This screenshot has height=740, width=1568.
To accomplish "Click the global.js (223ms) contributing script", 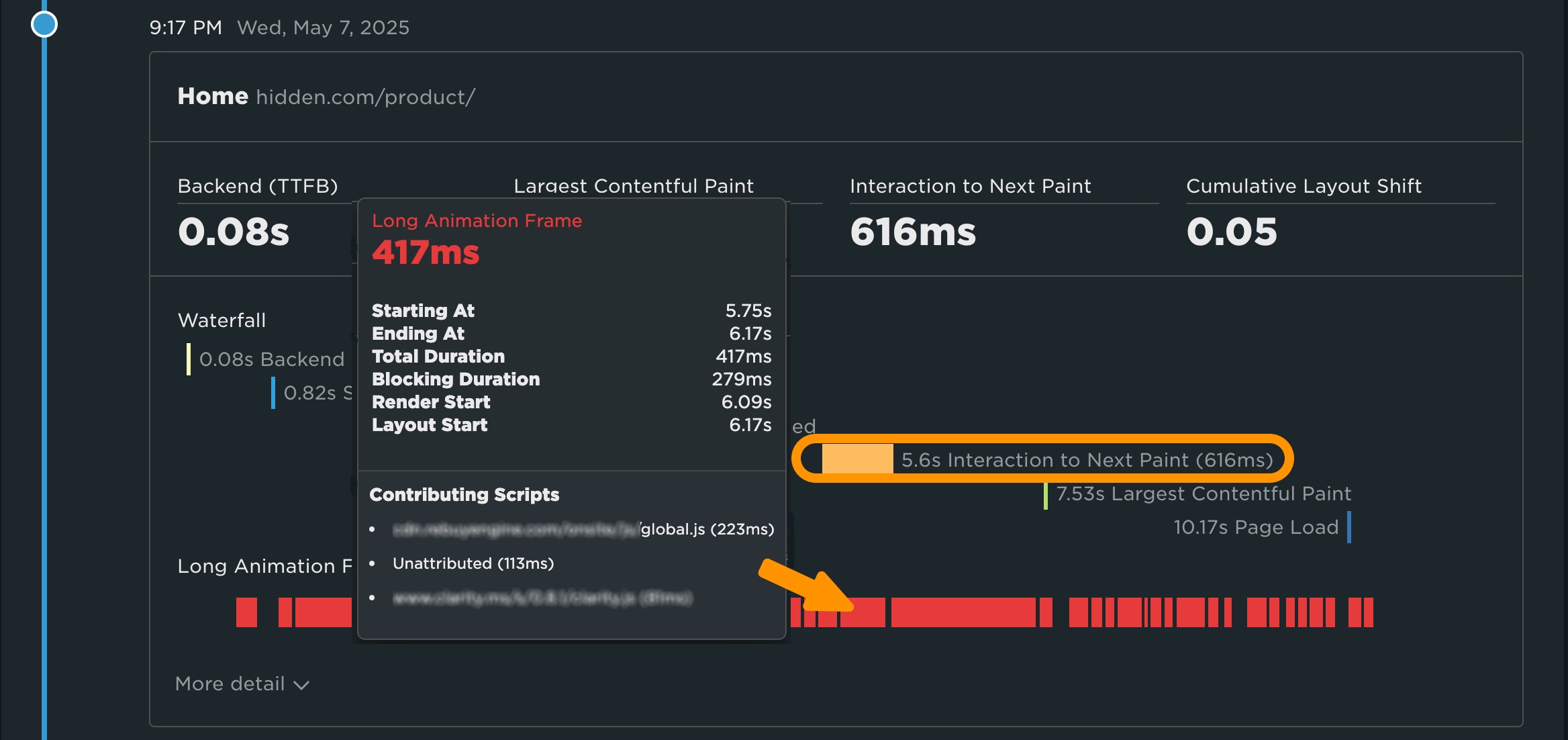I will [707, 529].
